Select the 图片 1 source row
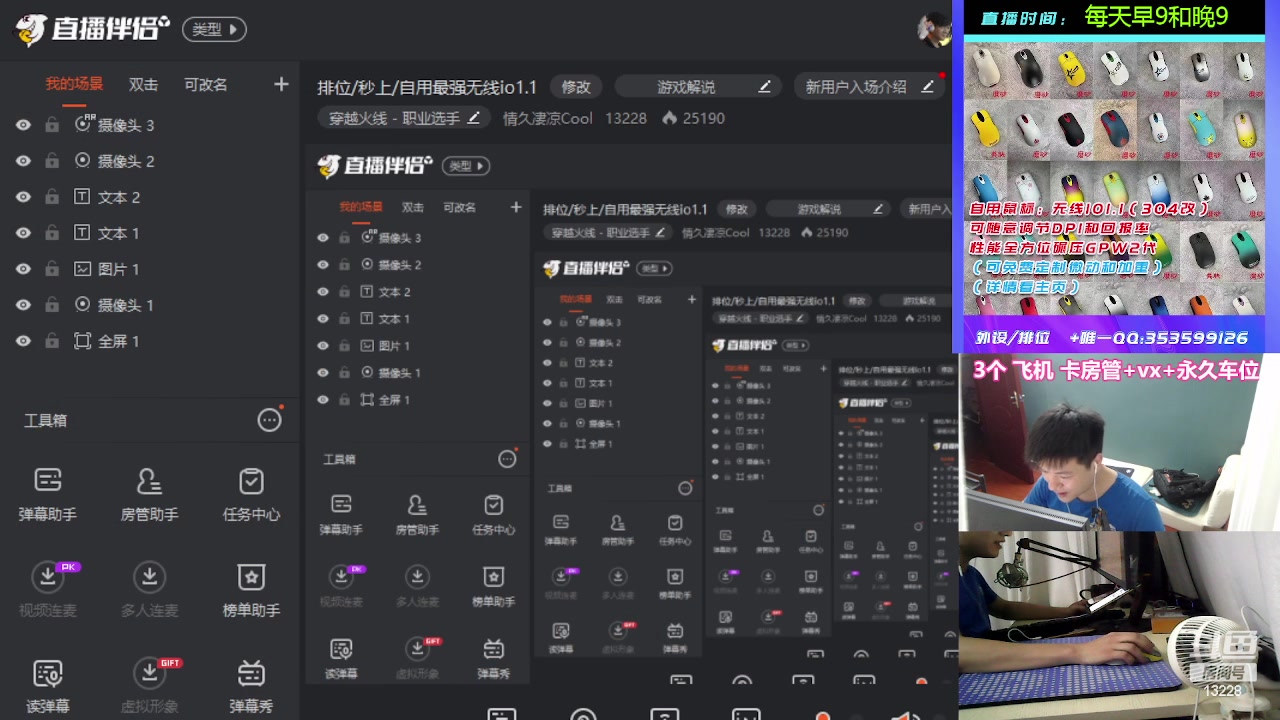This screenshot has width=1280, height=720. [x=150, y=269]
